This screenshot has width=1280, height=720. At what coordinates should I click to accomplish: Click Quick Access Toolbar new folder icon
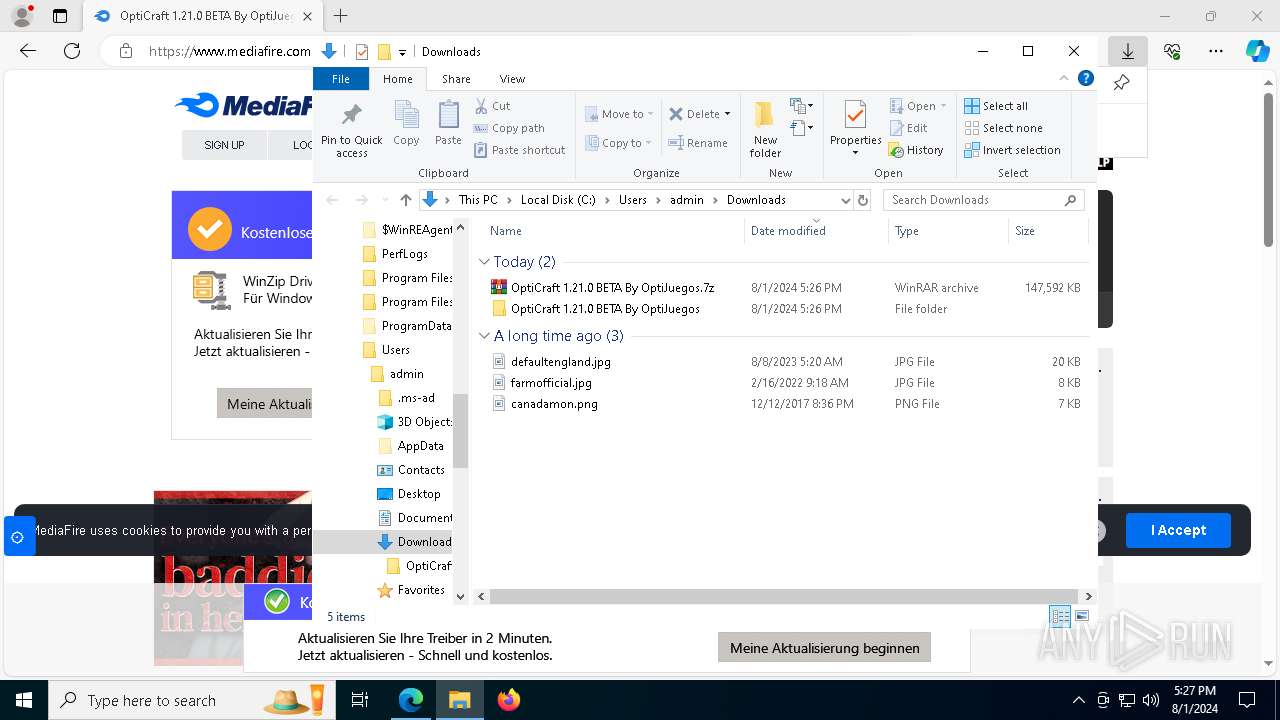tap(384, 52)
